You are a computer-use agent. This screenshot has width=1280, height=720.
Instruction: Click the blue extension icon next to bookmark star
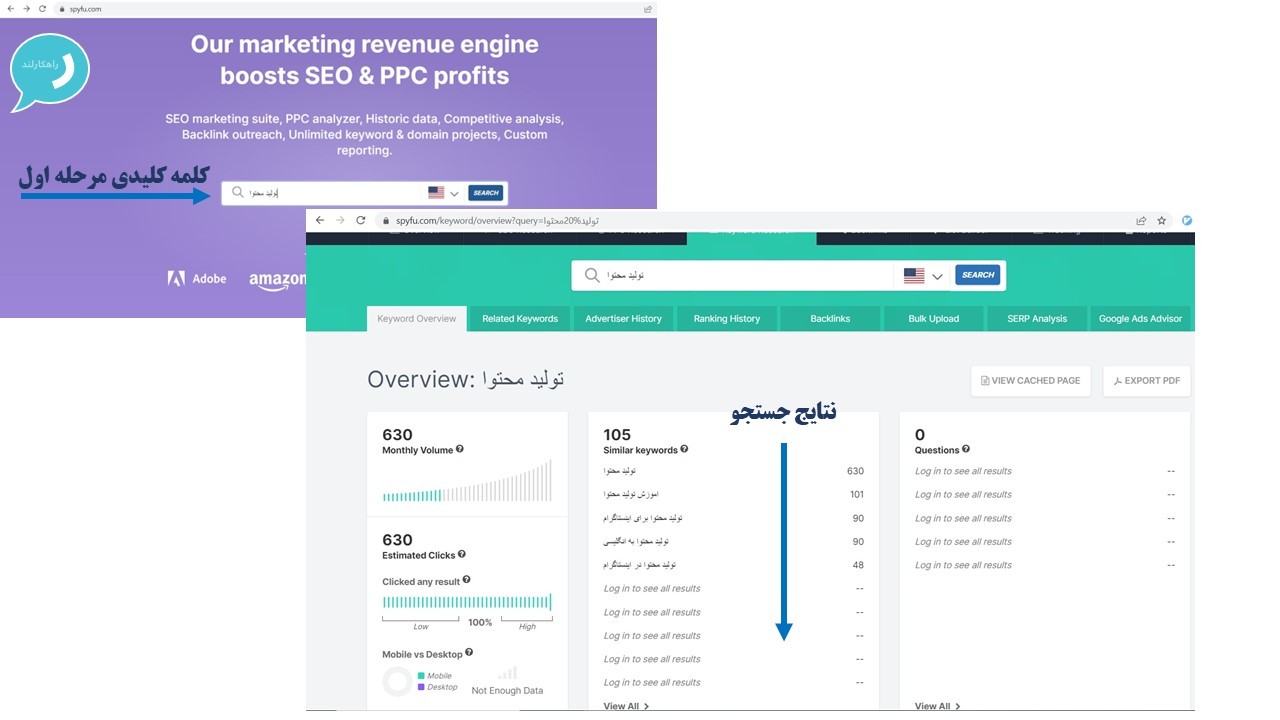tap(1187, 221)
